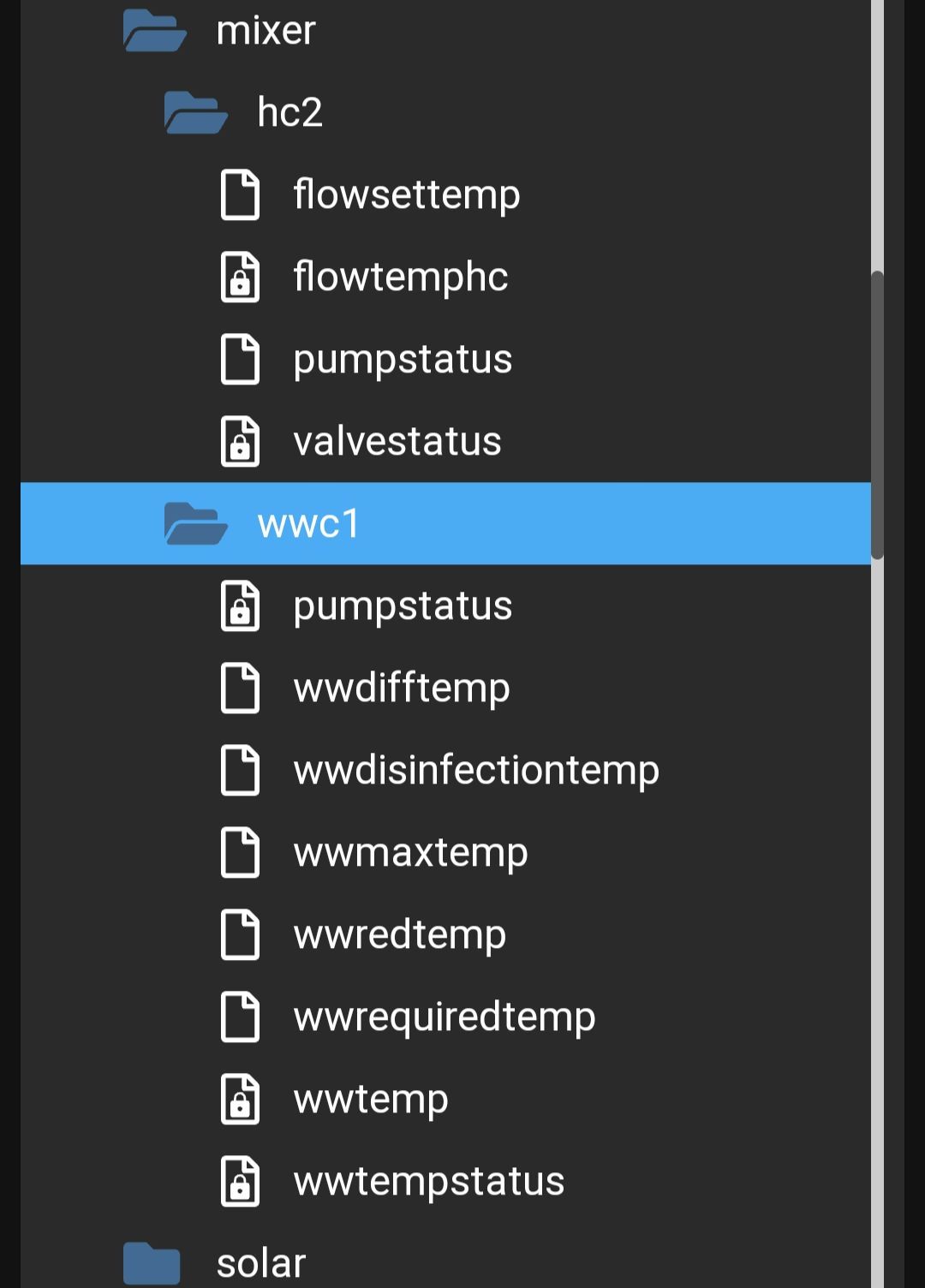Select the pumpstatus entry under hc2
925x1288 pixels.
(x=403, y=360)
